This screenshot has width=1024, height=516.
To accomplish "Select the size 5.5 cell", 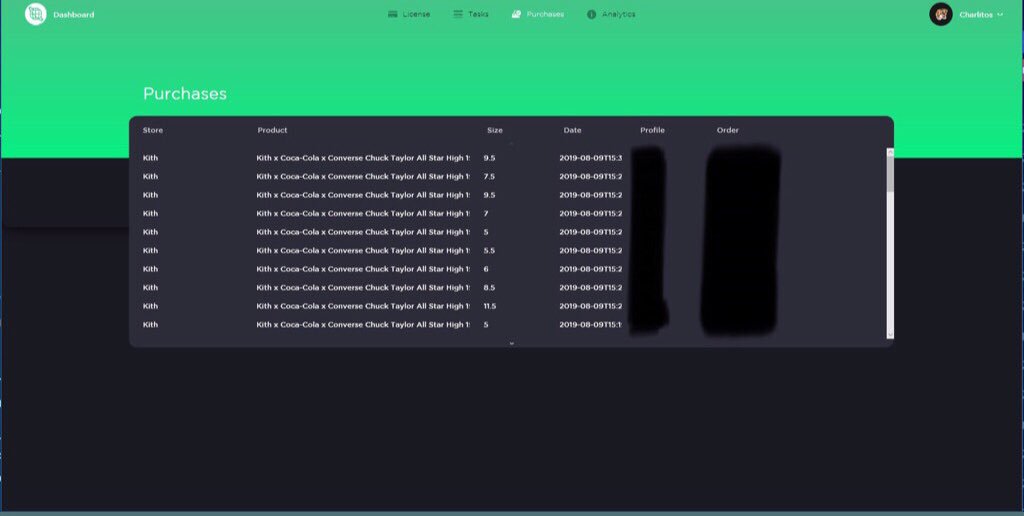I will [x=489, y=251].
